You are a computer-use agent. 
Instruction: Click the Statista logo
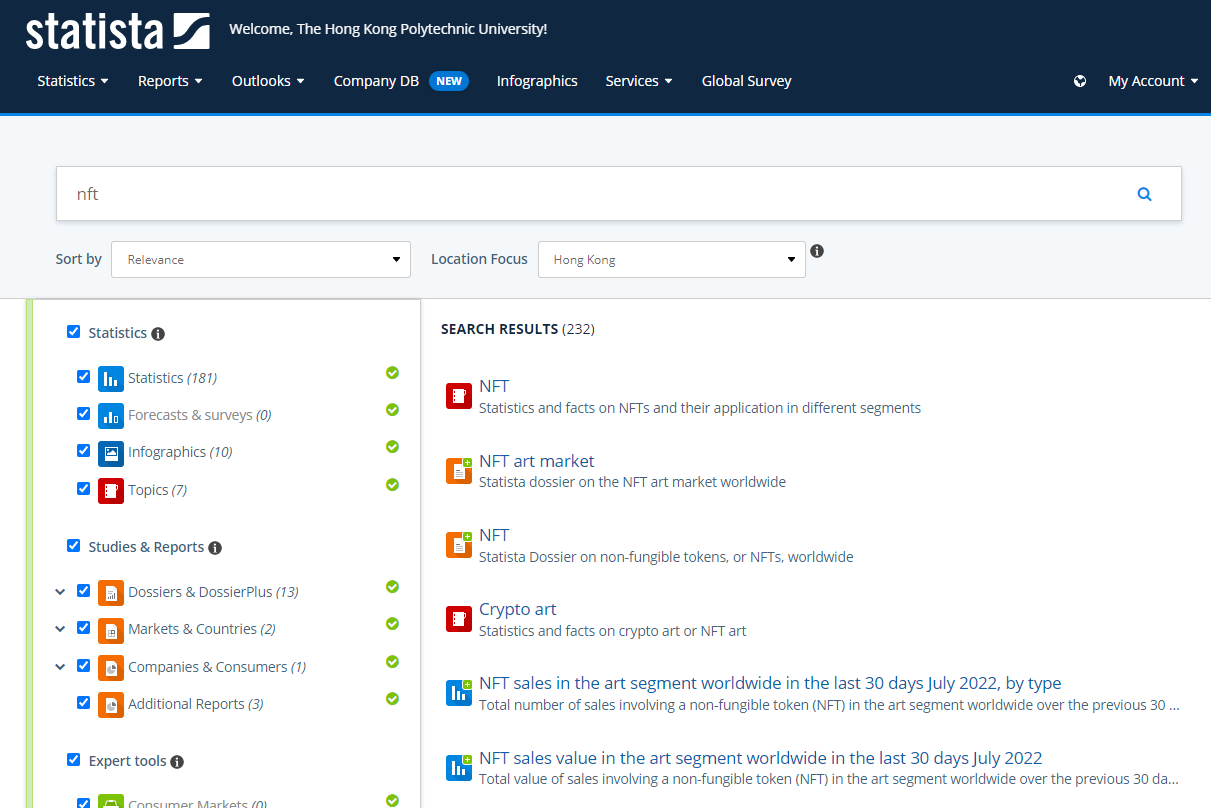point(118,31)
